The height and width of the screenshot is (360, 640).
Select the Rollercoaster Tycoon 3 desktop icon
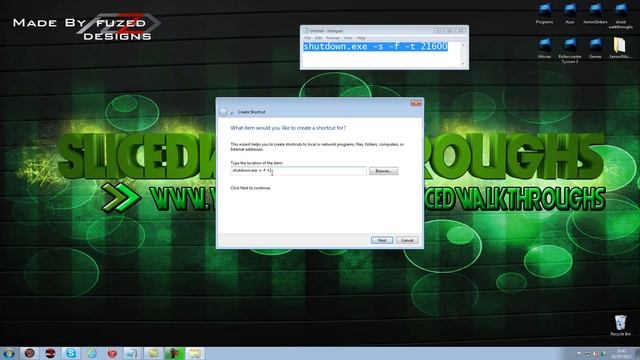(570, 50)
